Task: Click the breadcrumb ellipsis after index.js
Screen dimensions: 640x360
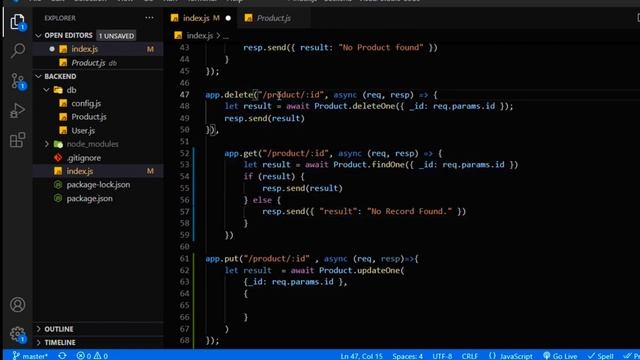Action: (226, 36)
